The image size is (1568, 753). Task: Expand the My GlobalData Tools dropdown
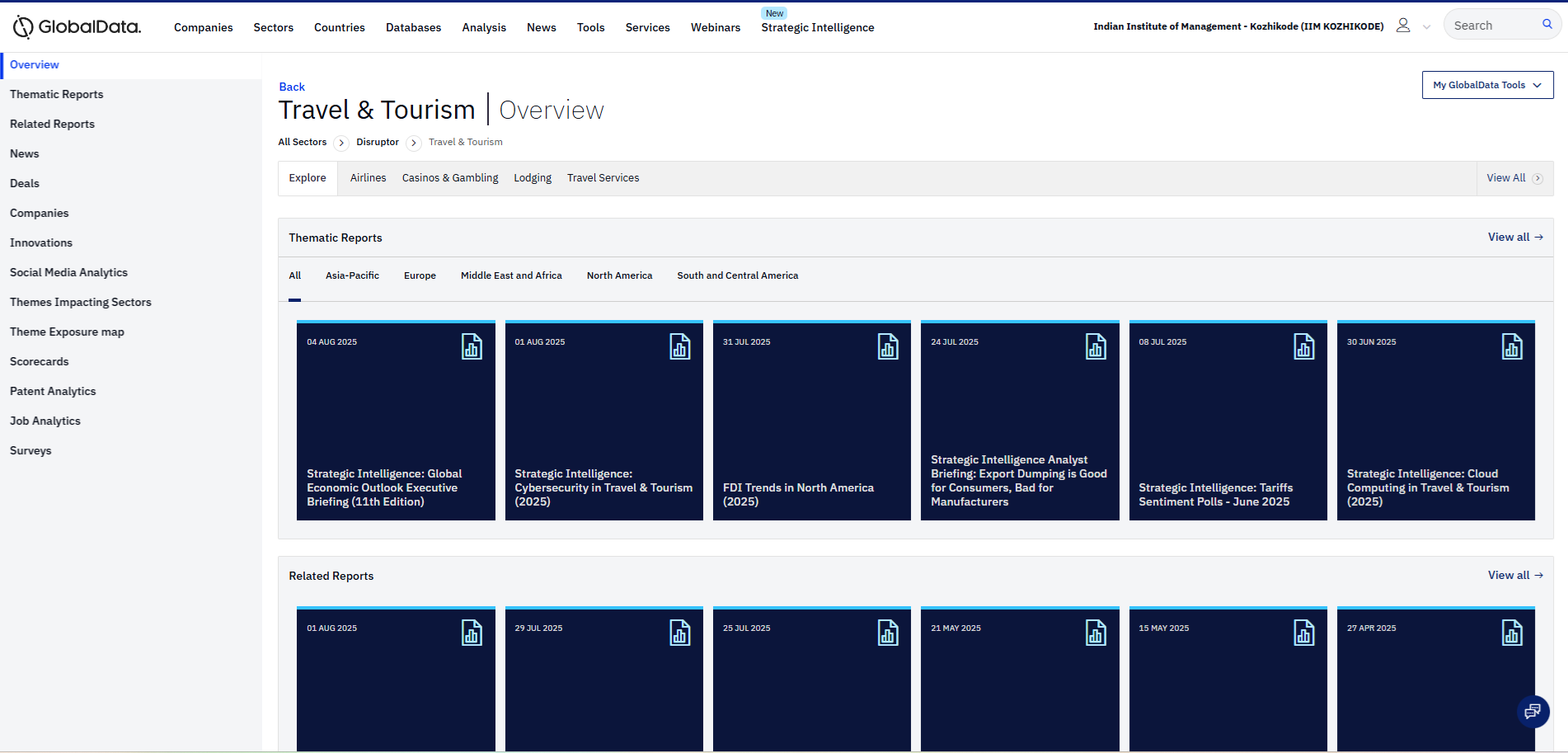1487,85
